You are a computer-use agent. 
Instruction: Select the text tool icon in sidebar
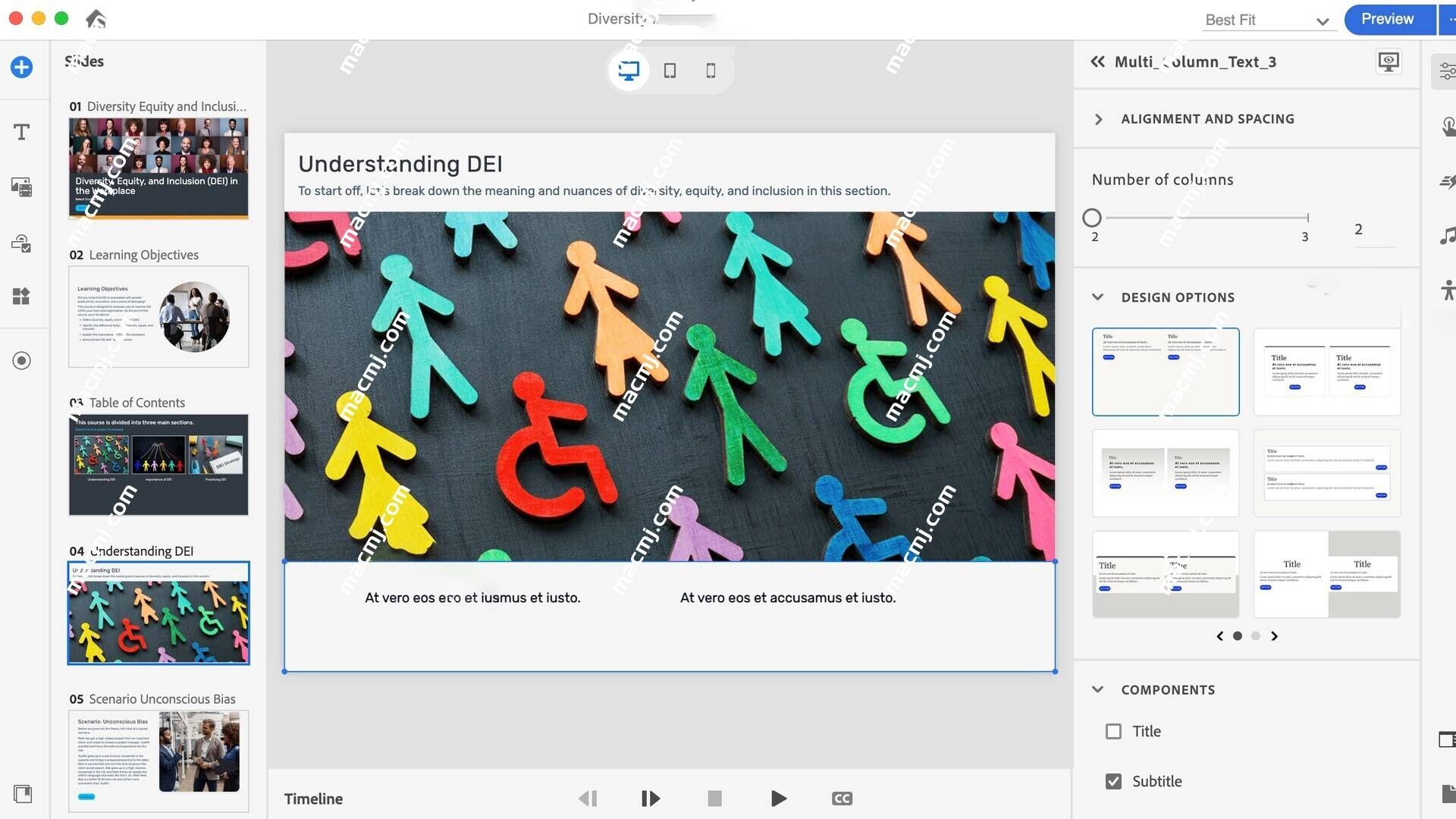coord(21,131)
